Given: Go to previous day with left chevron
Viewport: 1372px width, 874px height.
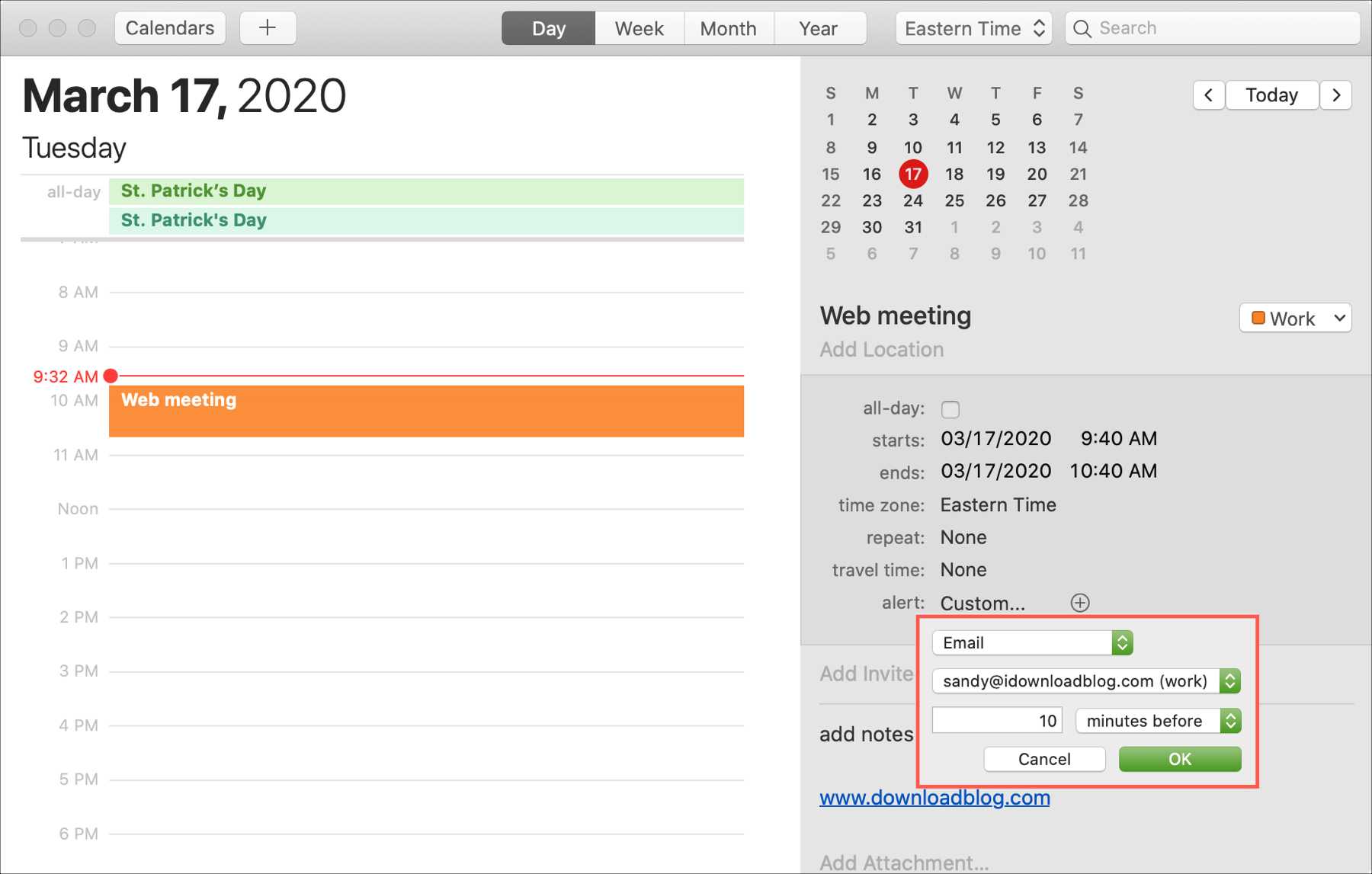Looking at the screenshot, I should (1208, 95).
